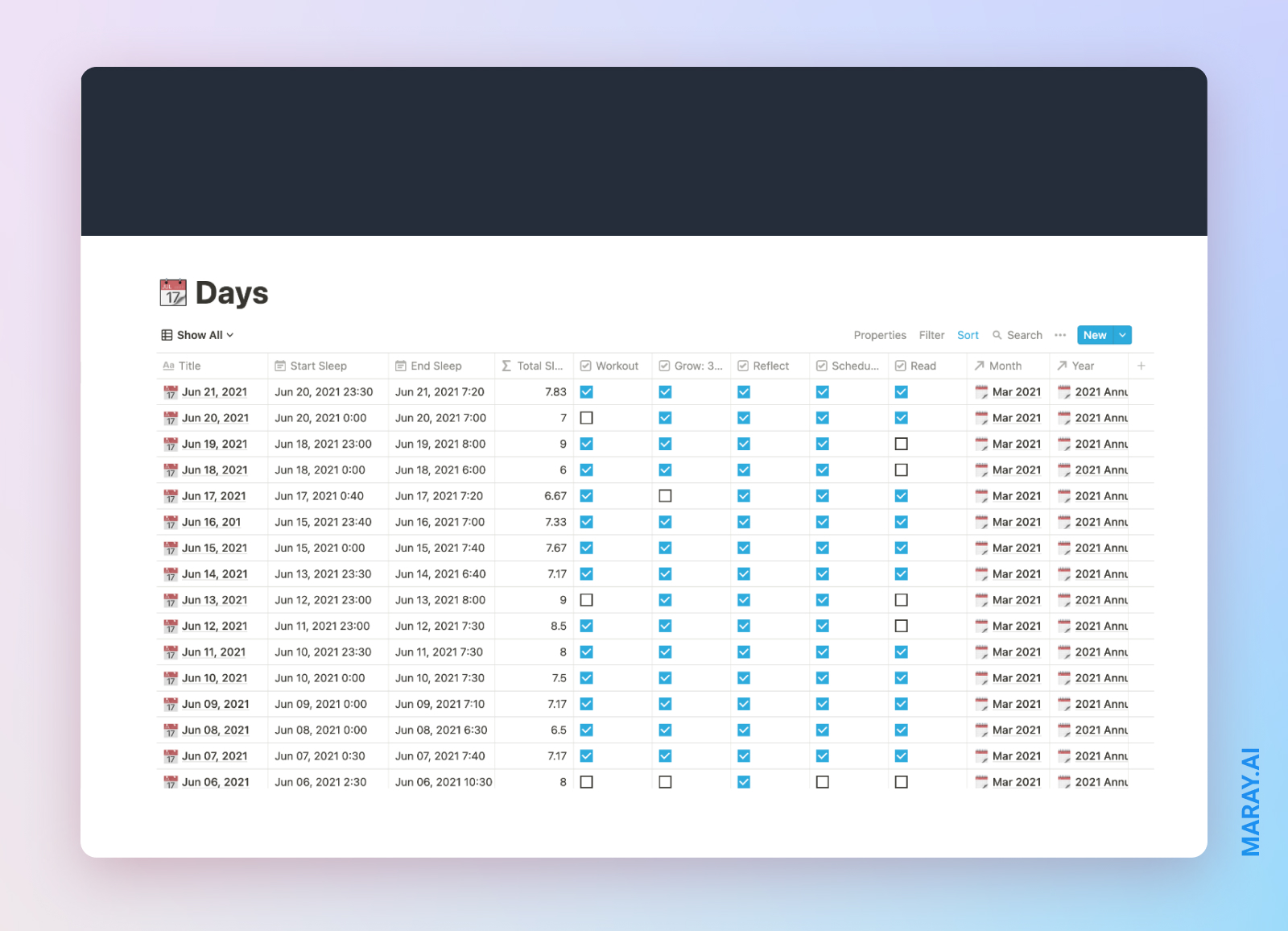Add a new property column with plus icon
The height and width of the screenshot is (931, 1288).
click(1141, 366)
